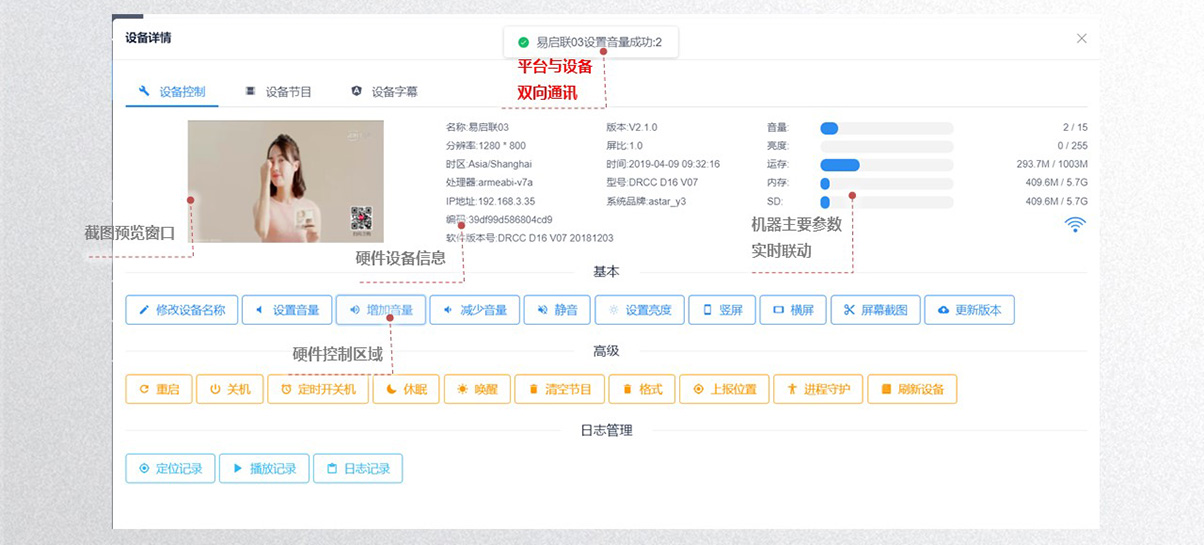Click the 上报位置 report location button
1204x545 pixels.
point(724,389)
